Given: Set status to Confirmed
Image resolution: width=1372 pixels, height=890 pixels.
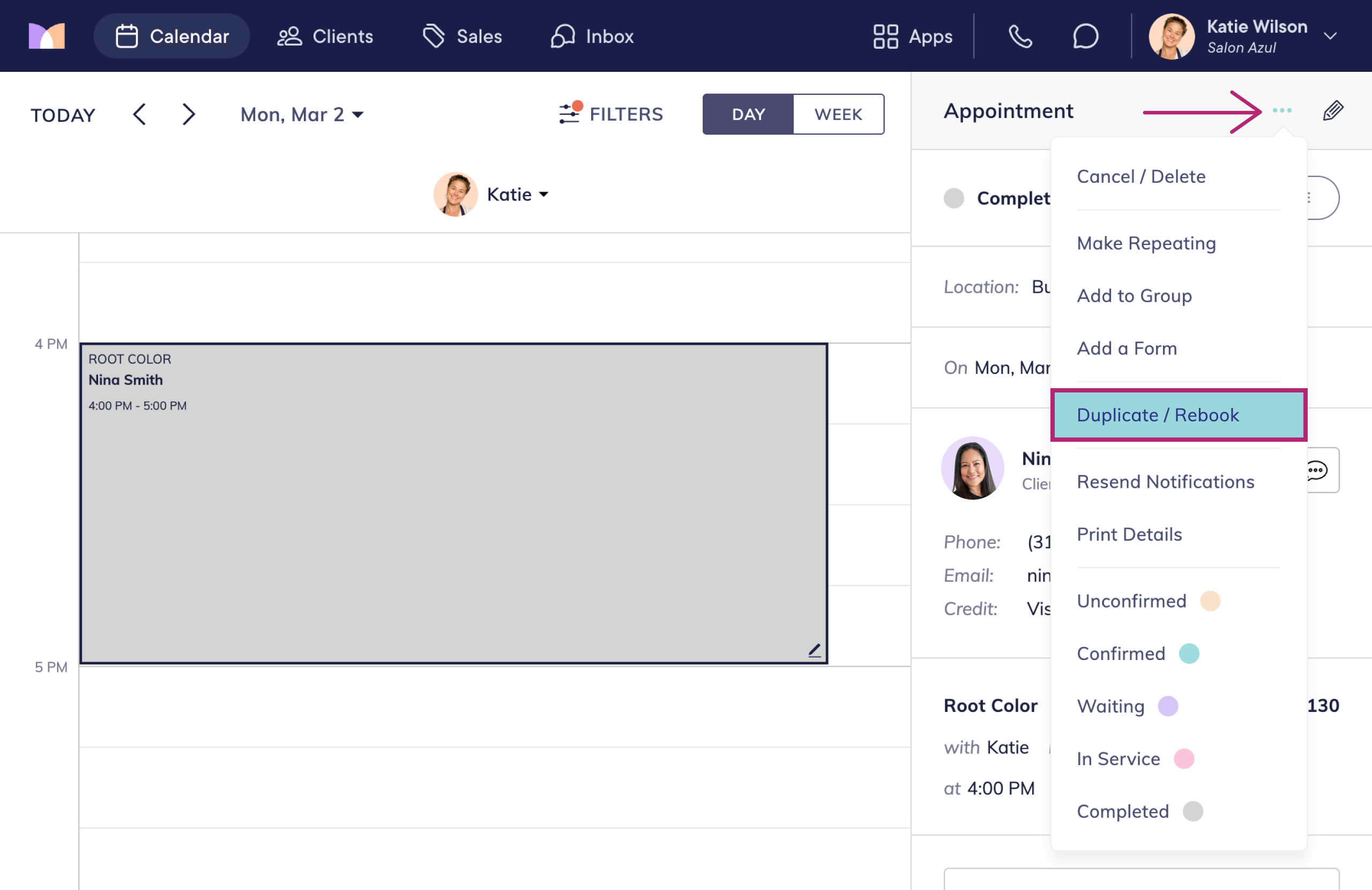Looking at the screenshot, I should [1121, 654].
